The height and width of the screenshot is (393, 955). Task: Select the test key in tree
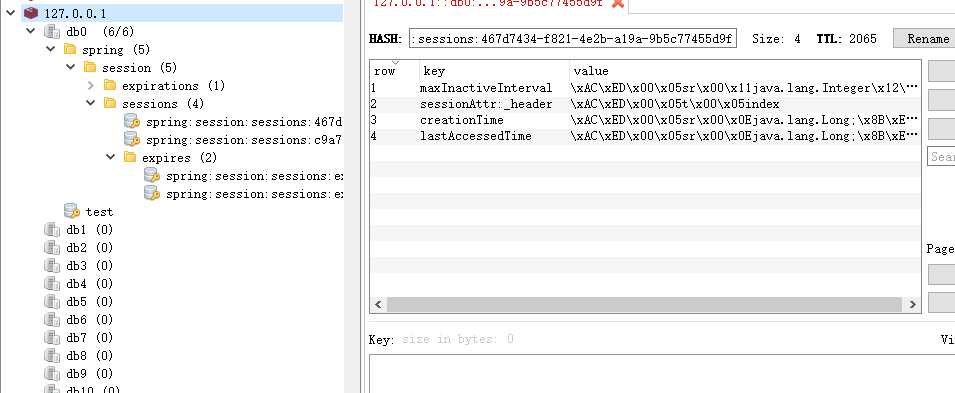coord(99,211)
